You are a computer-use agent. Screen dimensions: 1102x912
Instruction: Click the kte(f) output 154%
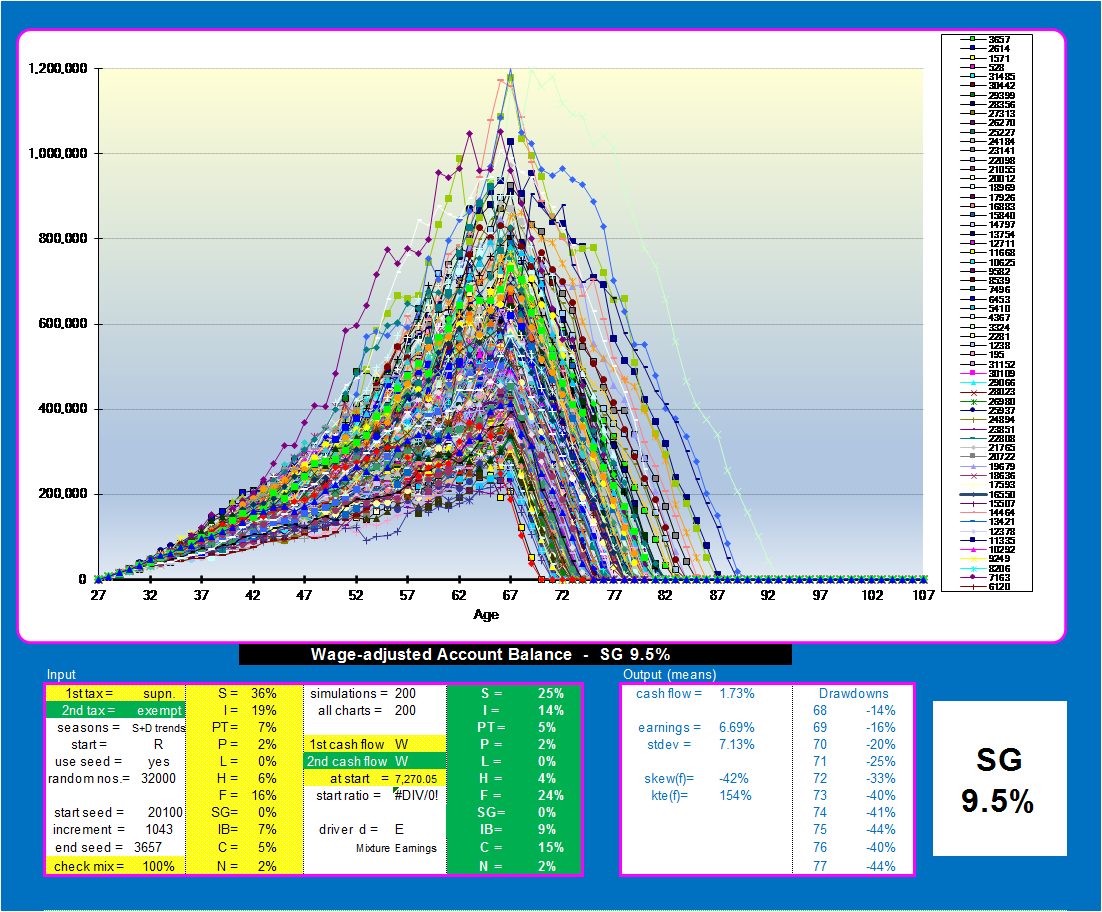(735, 795)
